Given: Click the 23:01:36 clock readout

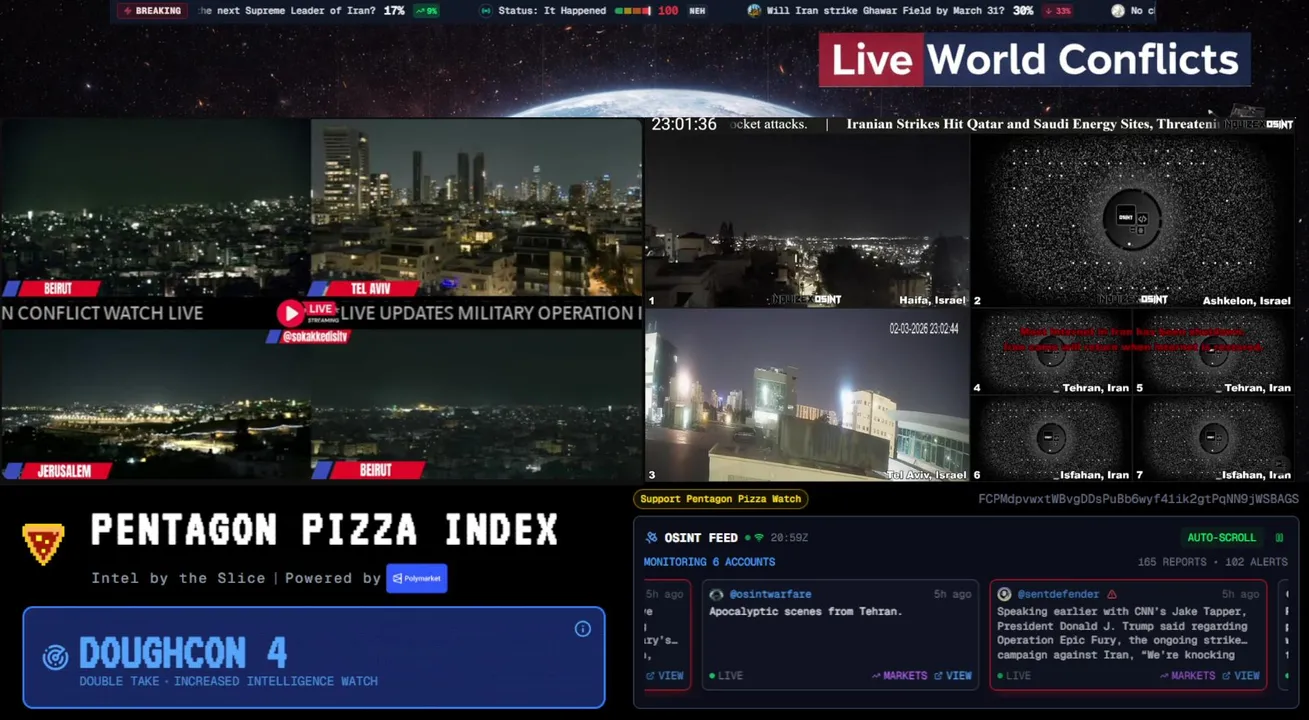Looking at the screenshot, I should click(684, 125).
